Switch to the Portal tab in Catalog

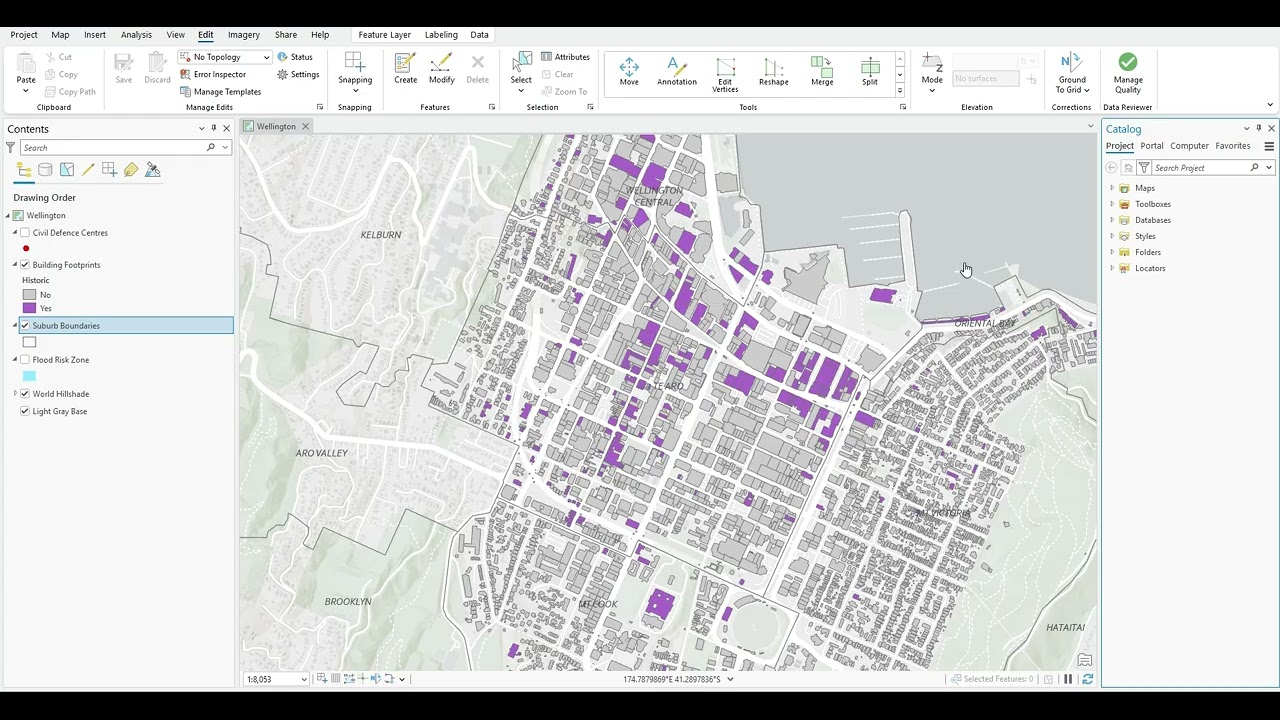pos(1152,146)
